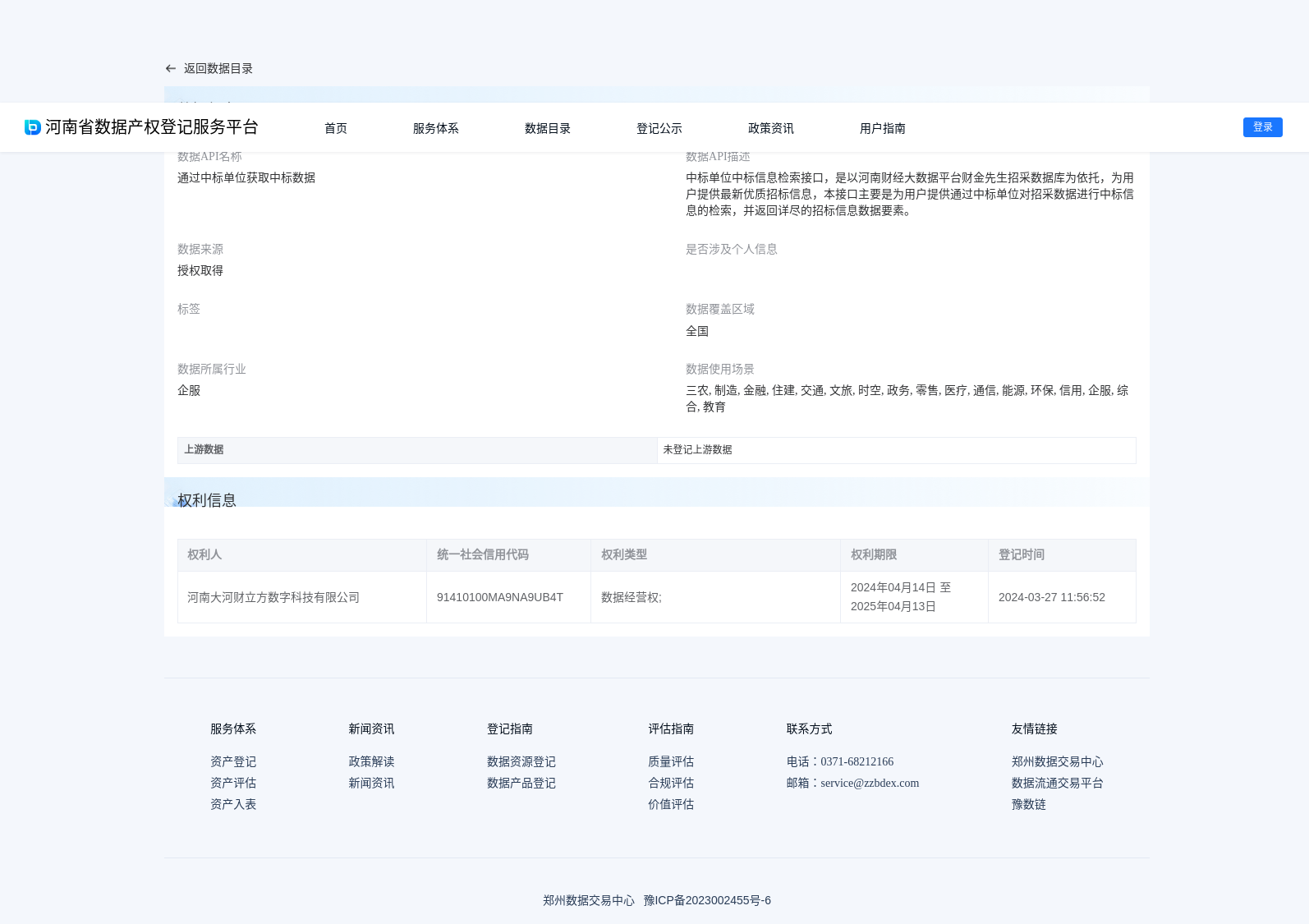Click coverage area value 全国
Image resolution: width=1309 pixels, height=924 pixels.
click(697, 331)
